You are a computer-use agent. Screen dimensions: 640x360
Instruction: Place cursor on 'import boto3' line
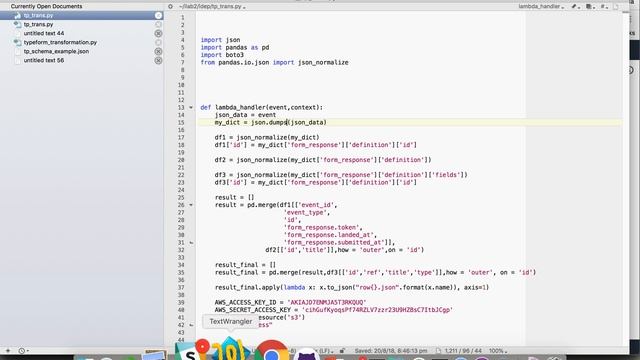[x=222, y=55]
